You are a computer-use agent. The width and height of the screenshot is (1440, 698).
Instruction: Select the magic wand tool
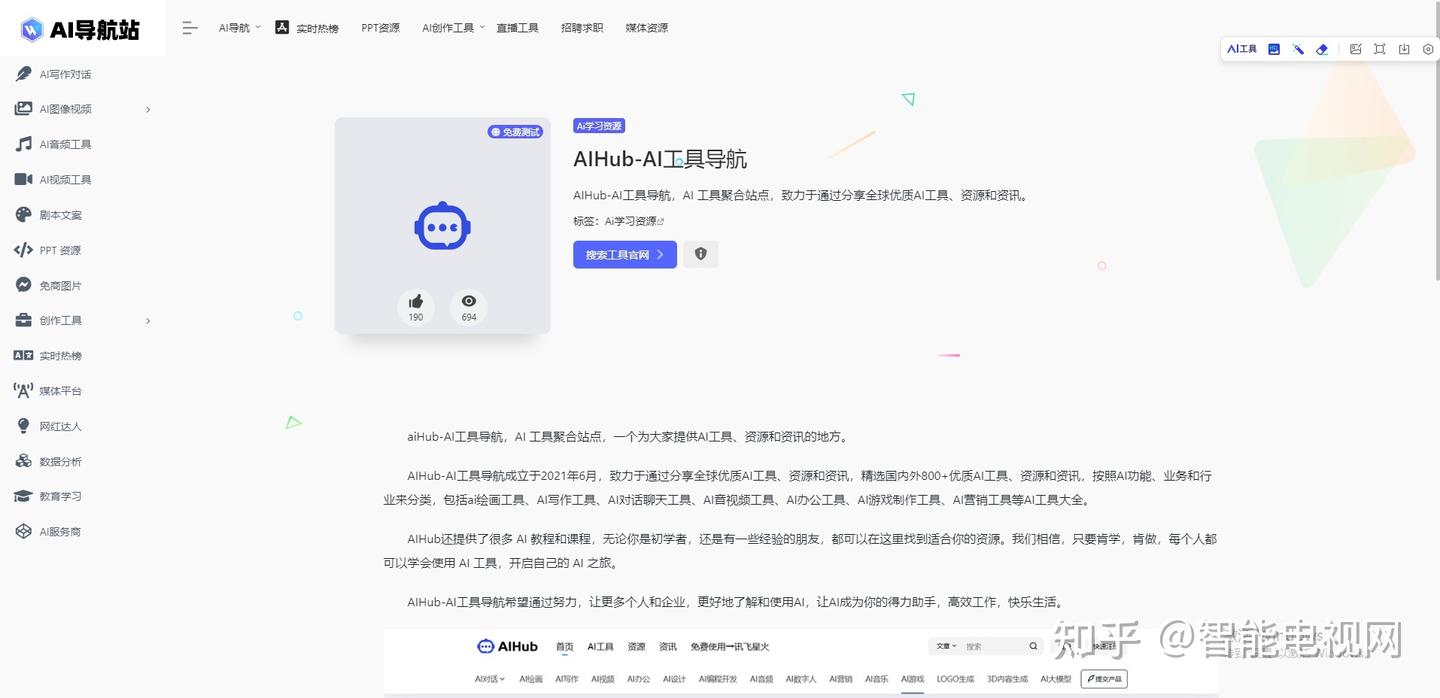coord(1298,49)
